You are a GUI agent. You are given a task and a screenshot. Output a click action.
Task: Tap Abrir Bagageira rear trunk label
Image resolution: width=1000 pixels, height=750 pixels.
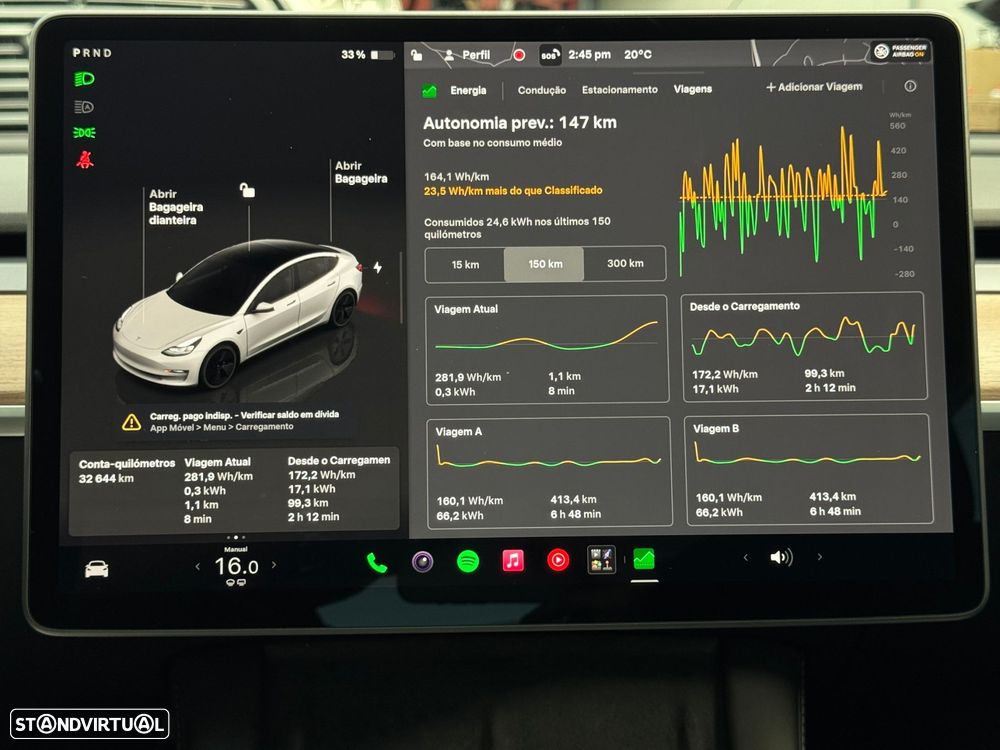361,172
